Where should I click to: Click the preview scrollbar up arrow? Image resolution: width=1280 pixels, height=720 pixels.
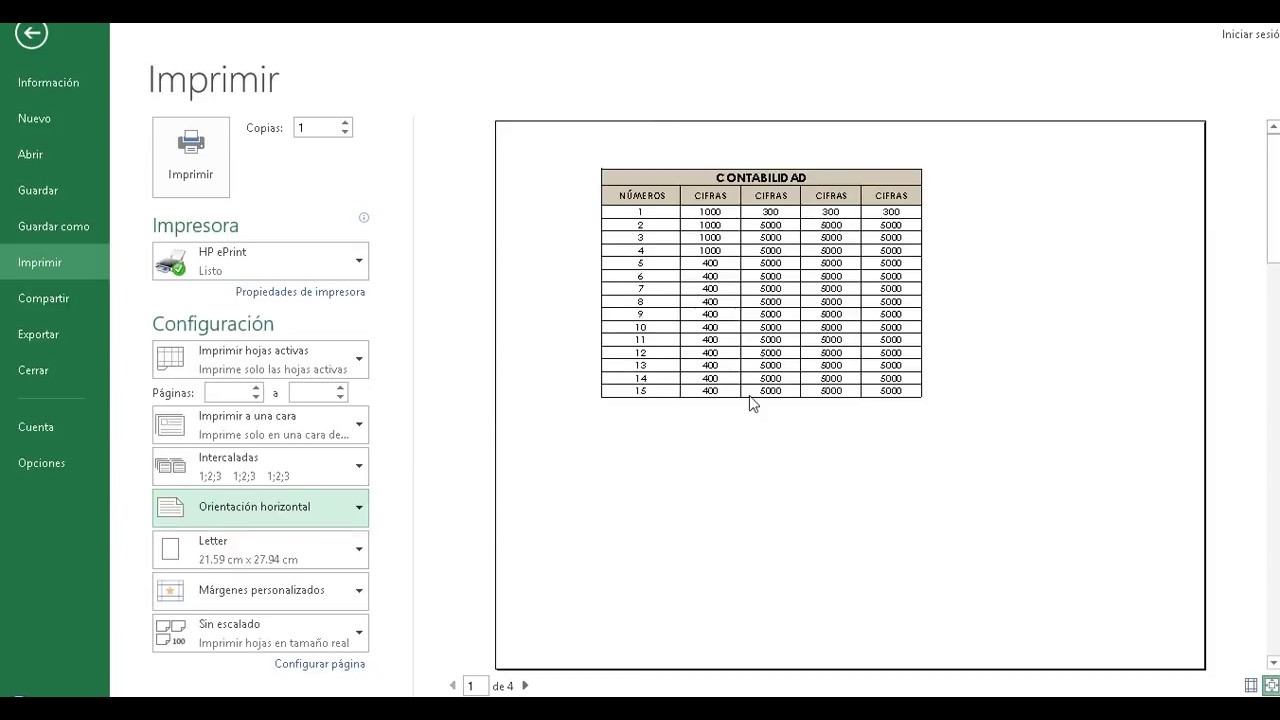point(1273,127)
